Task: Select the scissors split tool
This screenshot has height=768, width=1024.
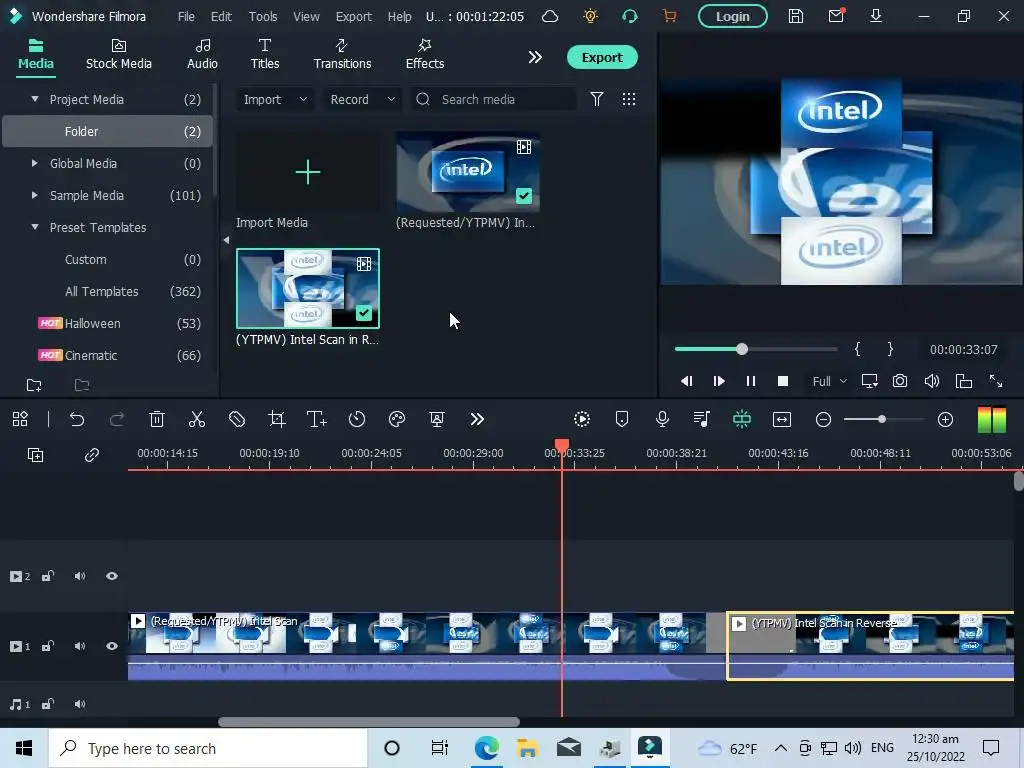Action: tap(197, 419)
